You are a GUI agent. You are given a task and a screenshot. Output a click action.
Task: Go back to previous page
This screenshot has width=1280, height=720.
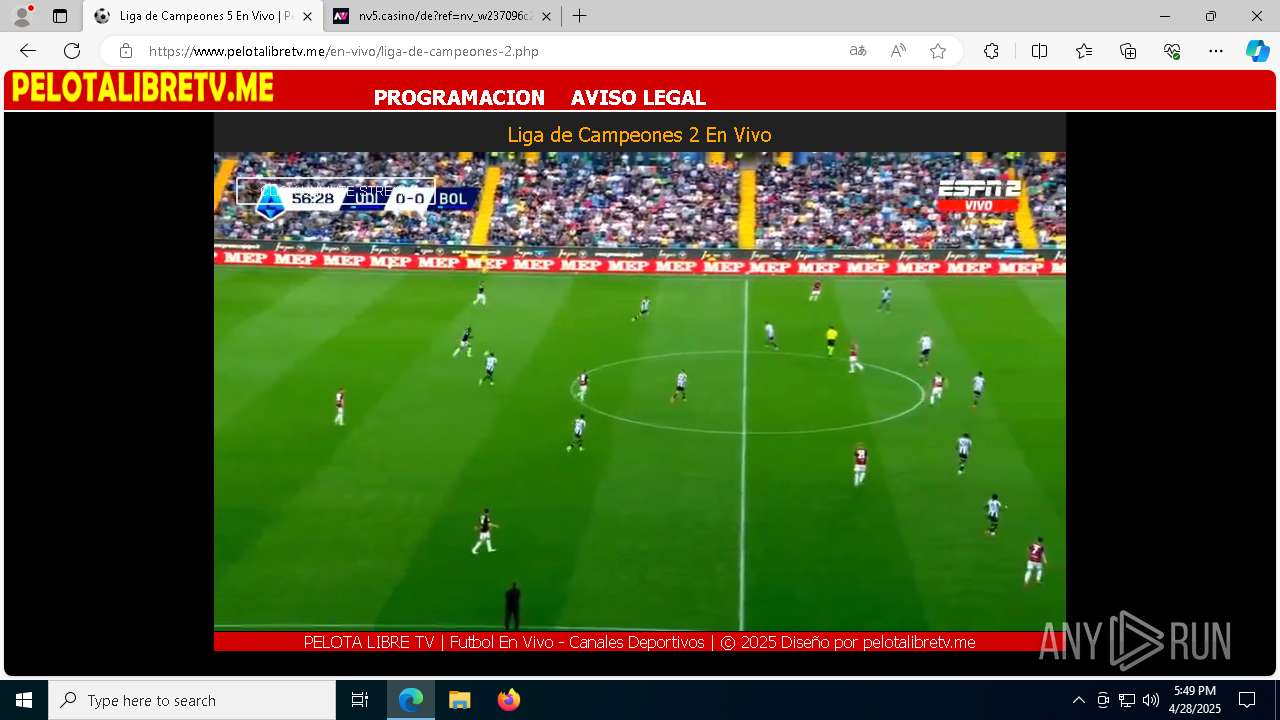[x=28, y=51]
